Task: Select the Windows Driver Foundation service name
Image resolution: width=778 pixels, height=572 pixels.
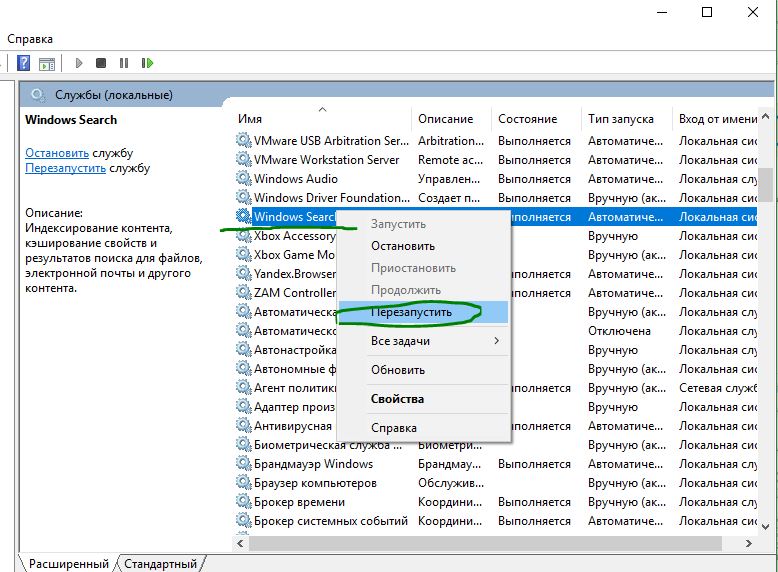Action: point(332,197)
